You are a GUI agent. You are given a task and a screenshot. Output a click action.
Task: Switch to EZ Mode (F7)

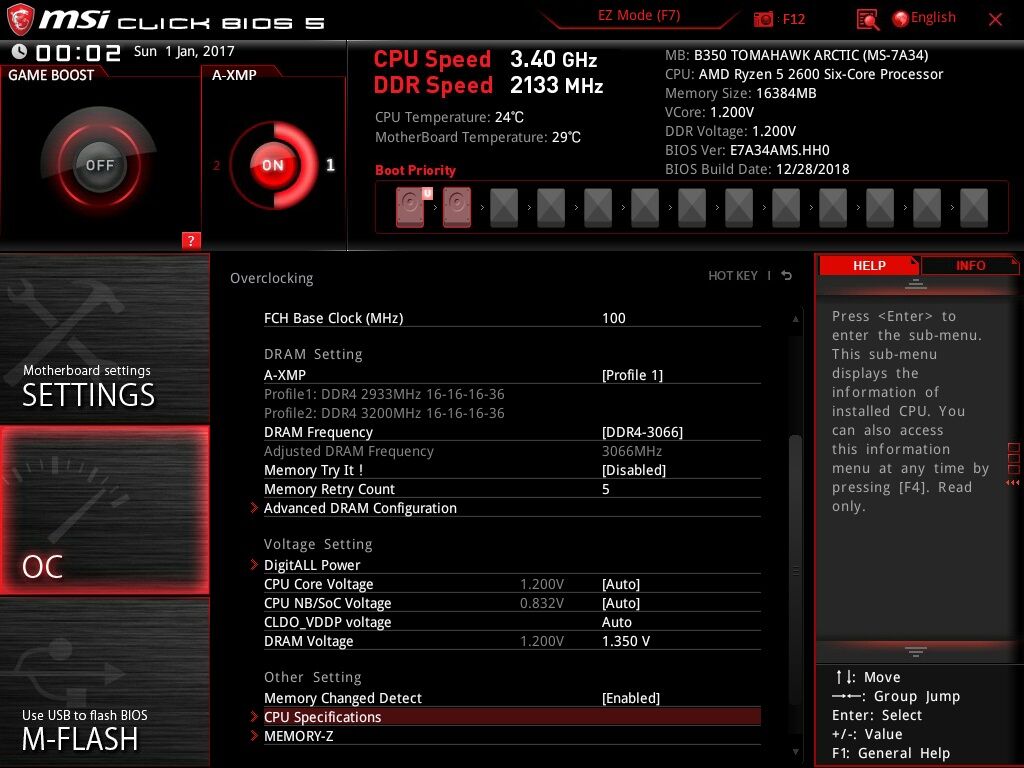[639, 16]
